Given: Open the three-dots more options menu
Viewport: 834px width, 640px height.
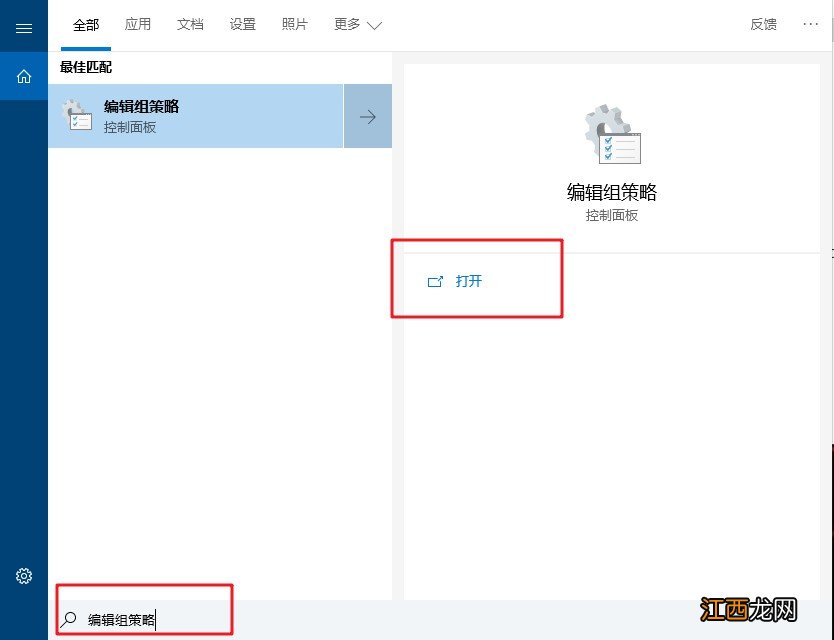Looking at the screenshot, I should (x=810, y=24).
